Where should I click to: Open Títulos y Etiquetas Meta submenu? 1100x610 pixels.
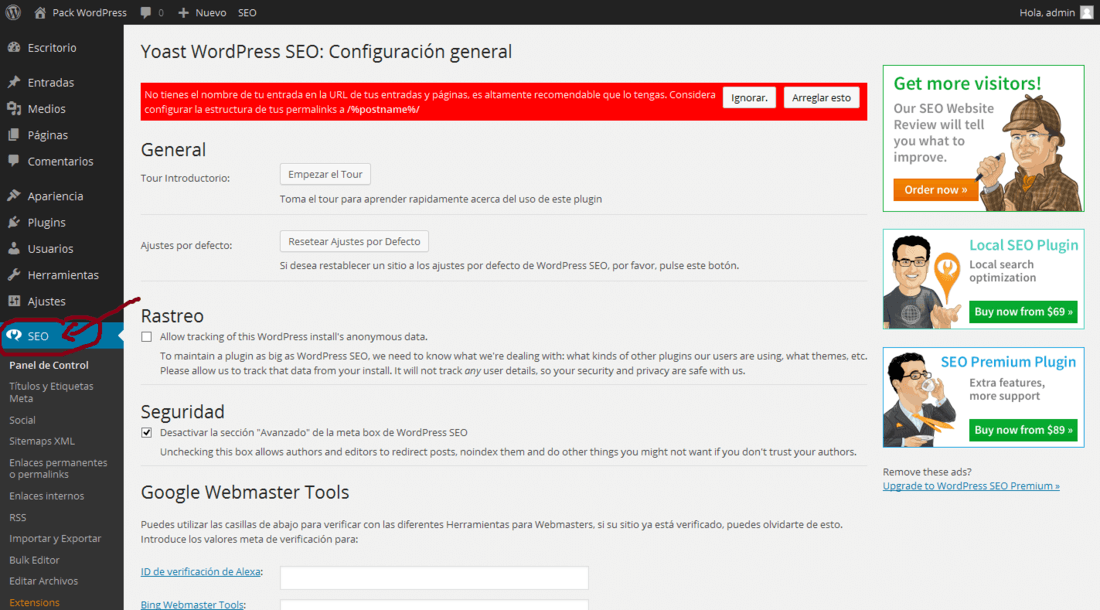51,392
